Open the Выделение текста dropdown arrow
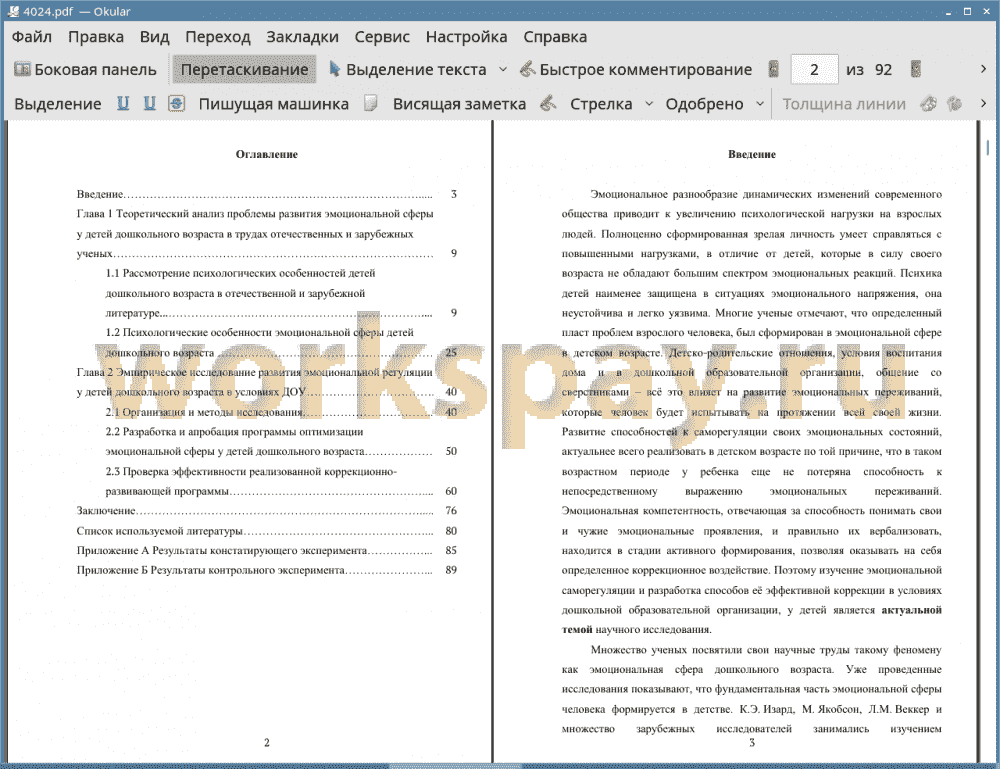Screen dimensions: 1000x769 [x=503, y=70]
